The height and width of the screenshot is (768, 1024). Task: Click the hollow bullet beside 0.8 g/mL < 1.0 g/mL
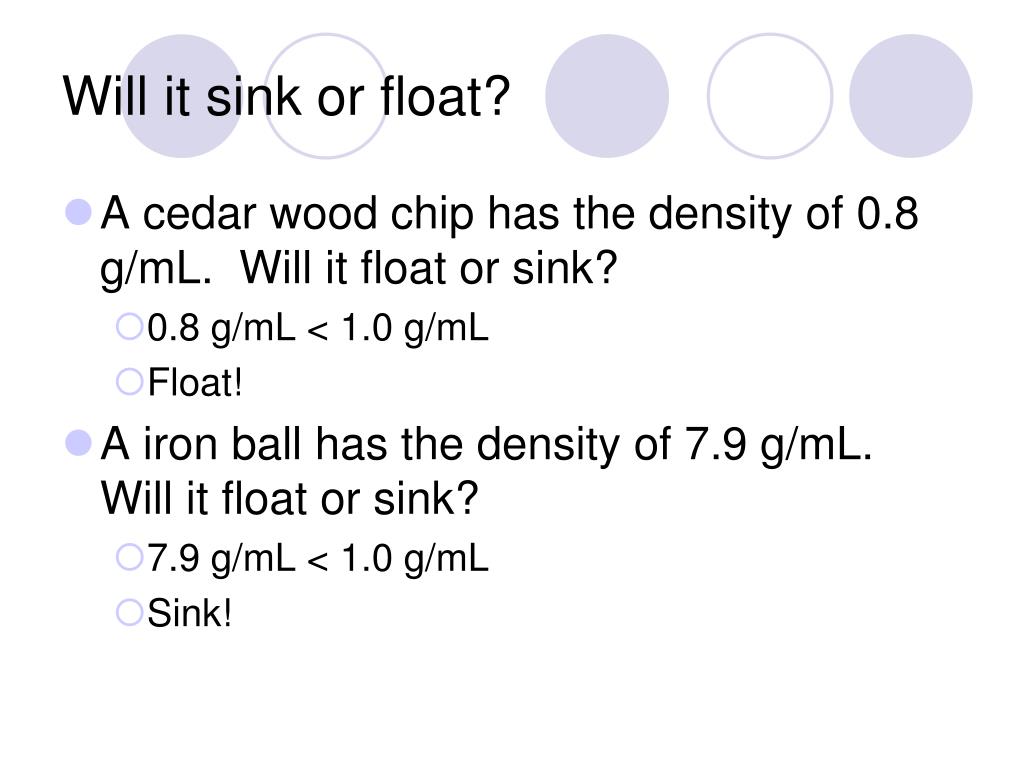click(x=129, y=326)
